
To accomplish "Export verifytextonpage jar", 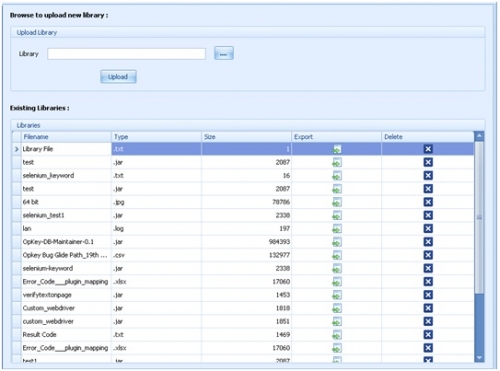I will click(337, 295).
